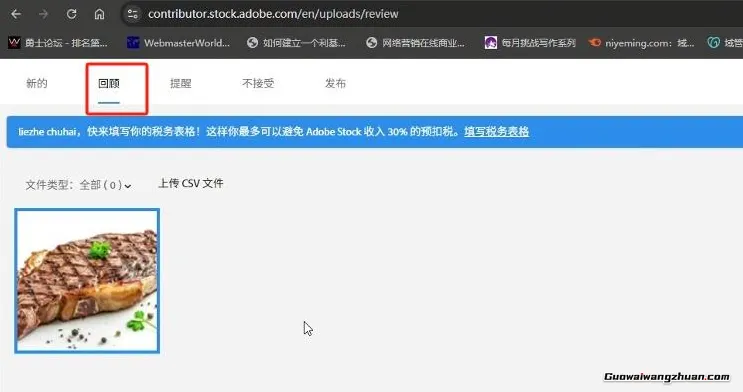Open the browser home page icon
This screenshot has width=743, height=392.
(x=99, y=14)
